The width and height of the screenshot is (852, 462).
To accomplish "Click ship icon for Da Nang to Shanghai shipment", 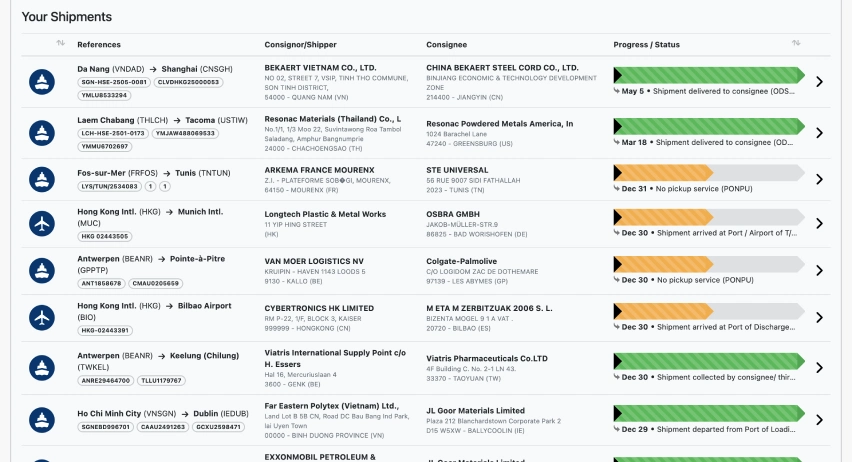I will coord(42,82).
